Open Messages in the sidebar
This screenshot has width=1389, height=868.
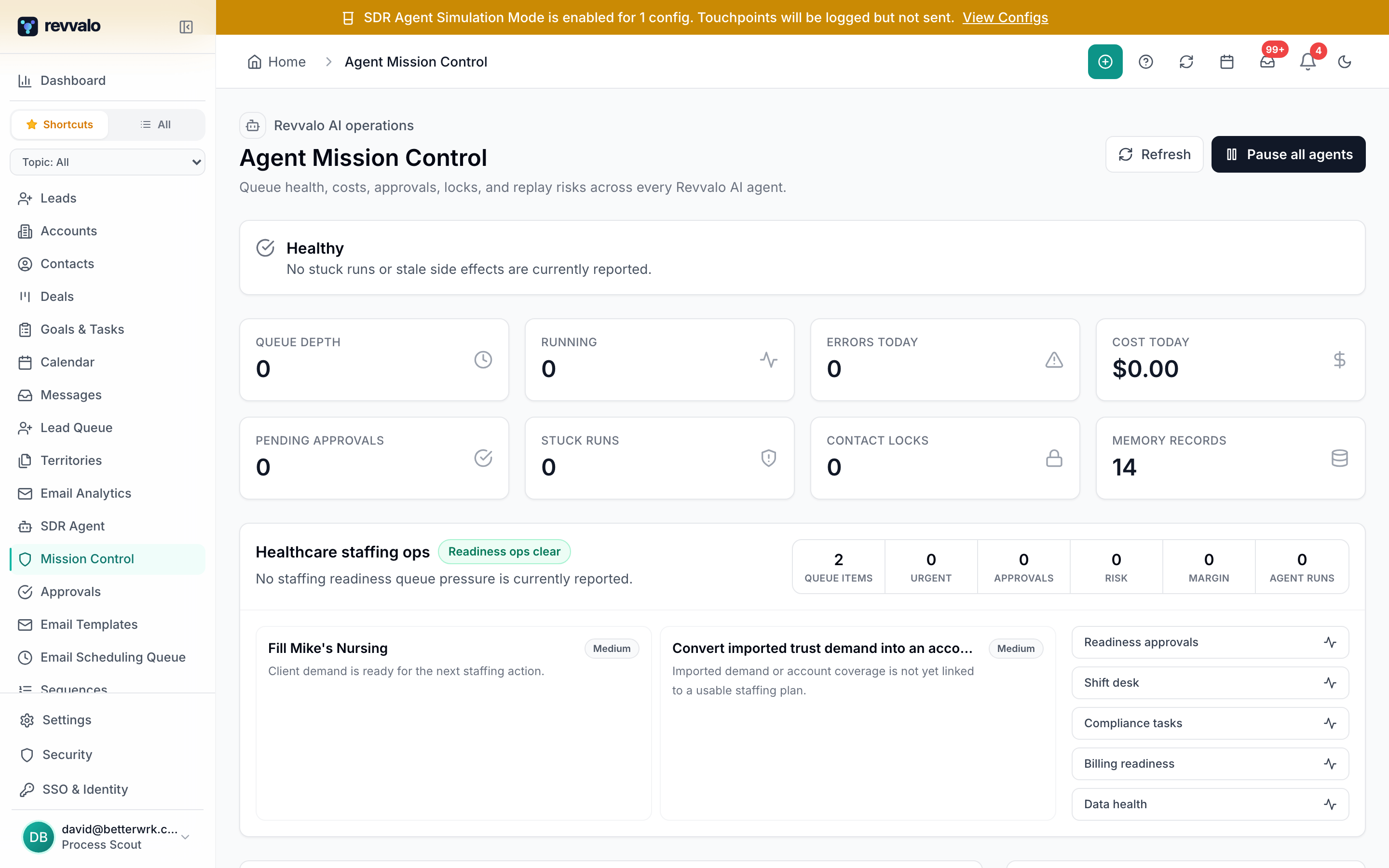[x=108, y=395]
